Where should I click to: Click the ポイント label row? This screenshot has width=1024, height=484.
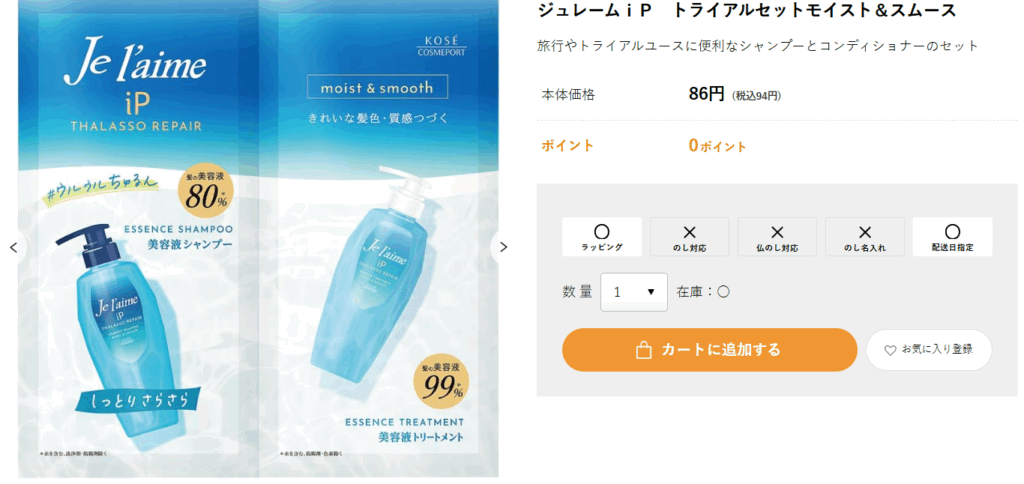777,146
